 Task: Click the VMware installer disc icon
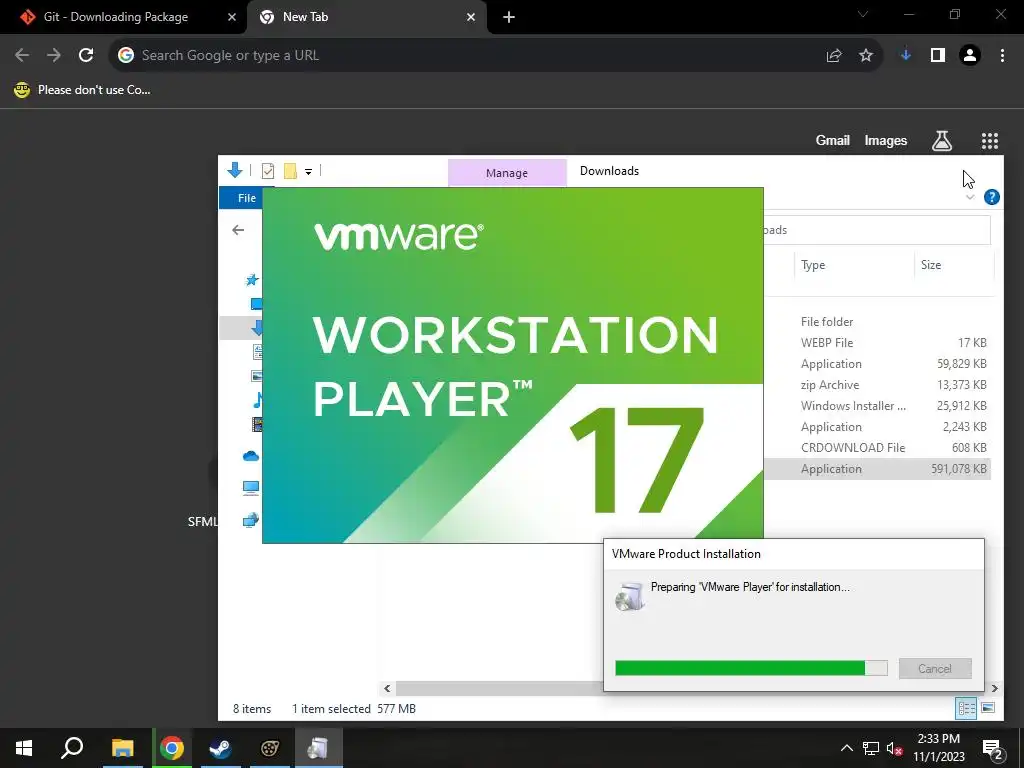point(630,596)
